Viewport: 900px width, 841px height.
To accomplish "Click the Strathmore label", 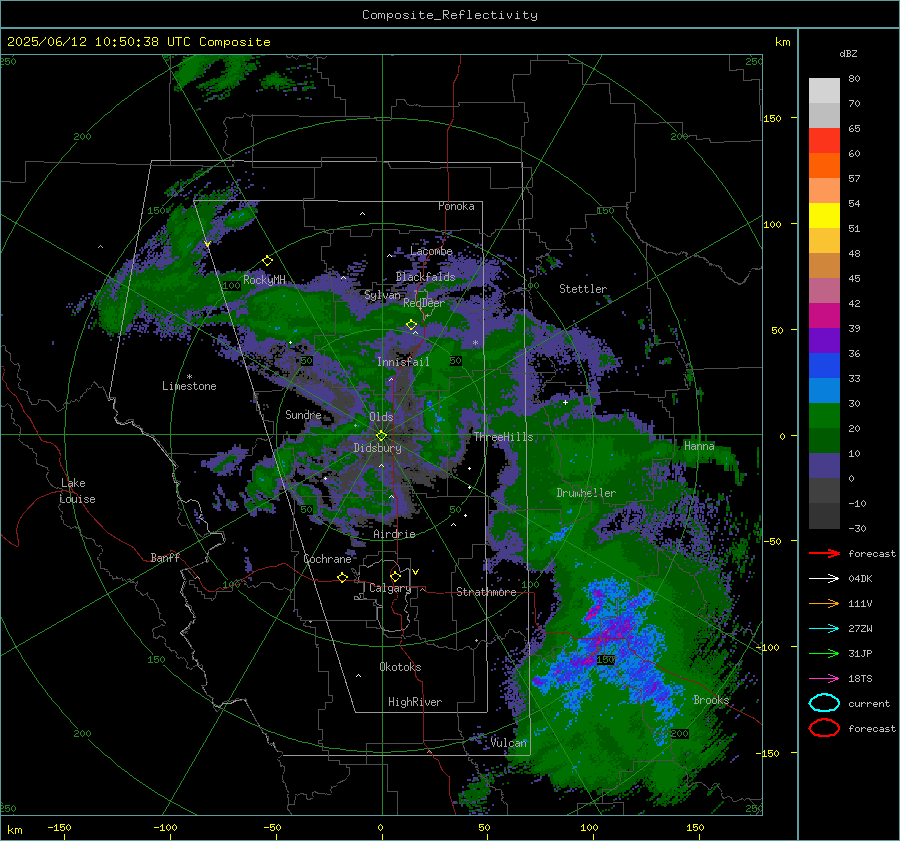I will pos(487,592).
